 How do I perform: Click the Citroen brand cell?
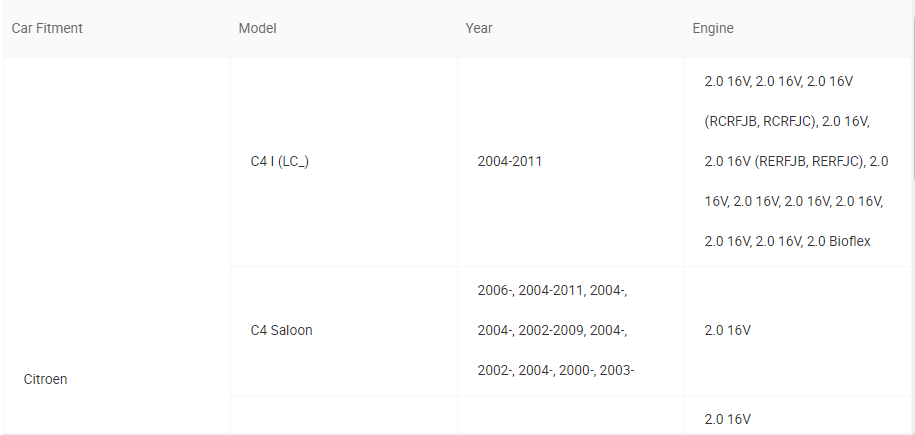point(46,380)
